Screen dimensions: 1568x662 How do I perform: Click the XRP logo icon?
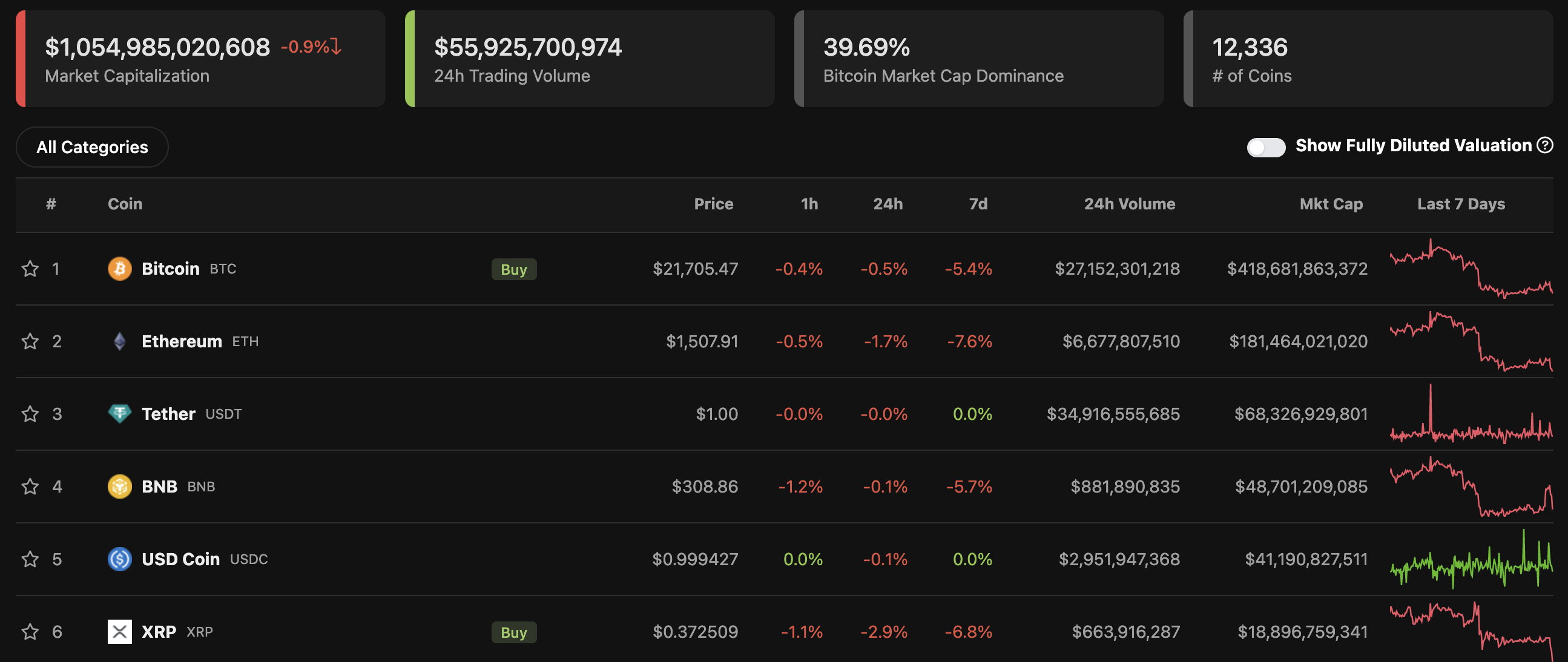tap(119, 632)
